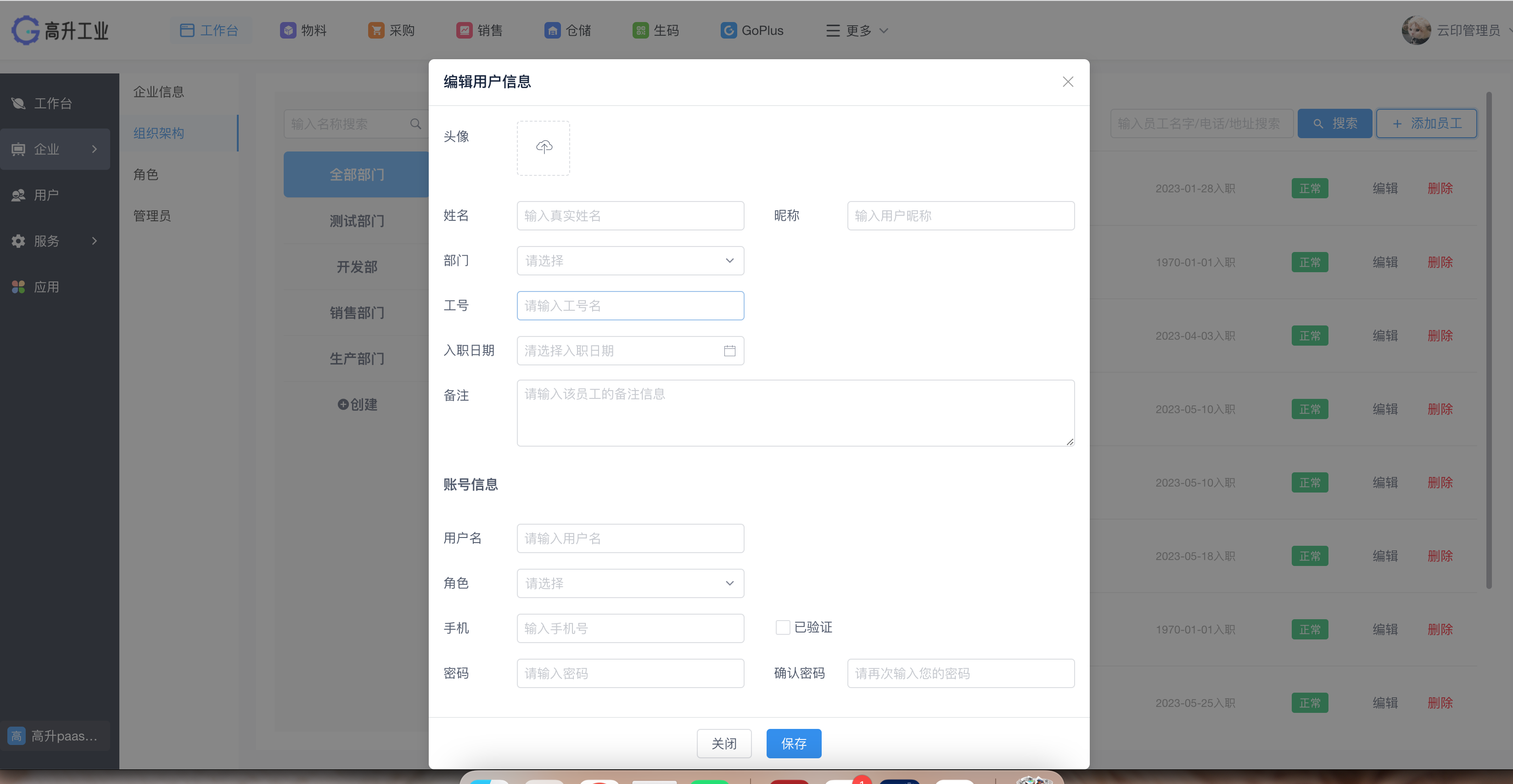
Task: Click the sidebar 服务 gear icon
Action: pyautogui.click(x=18, y=241)
